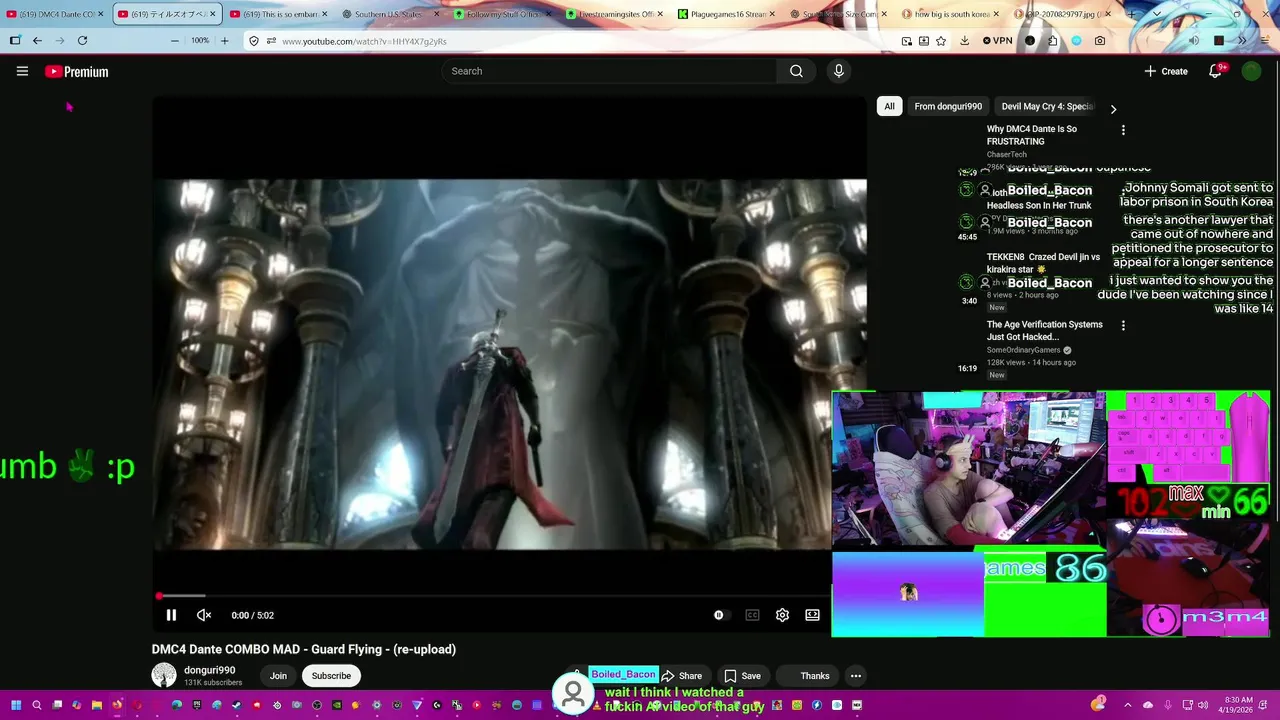
Task: Switch to theater mode
Action: (812, 615)
